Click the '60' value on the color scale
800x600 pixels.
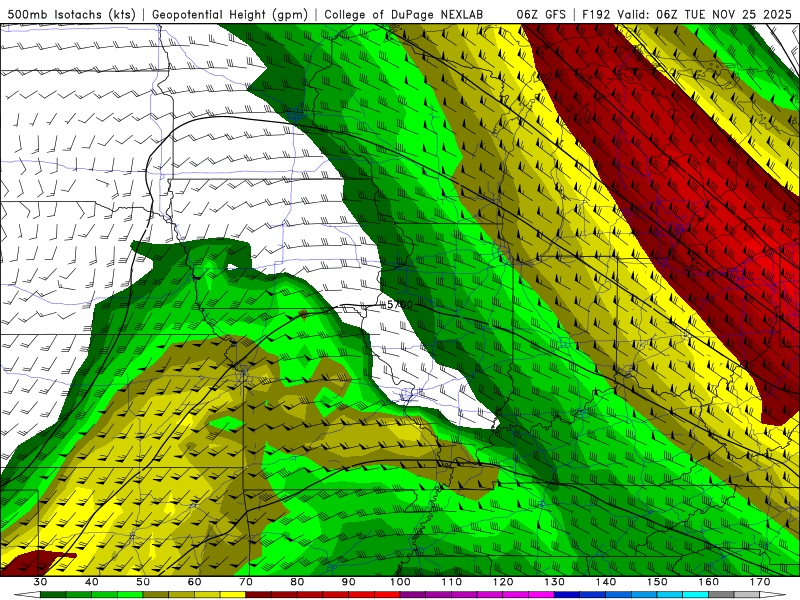pos(194,582)
